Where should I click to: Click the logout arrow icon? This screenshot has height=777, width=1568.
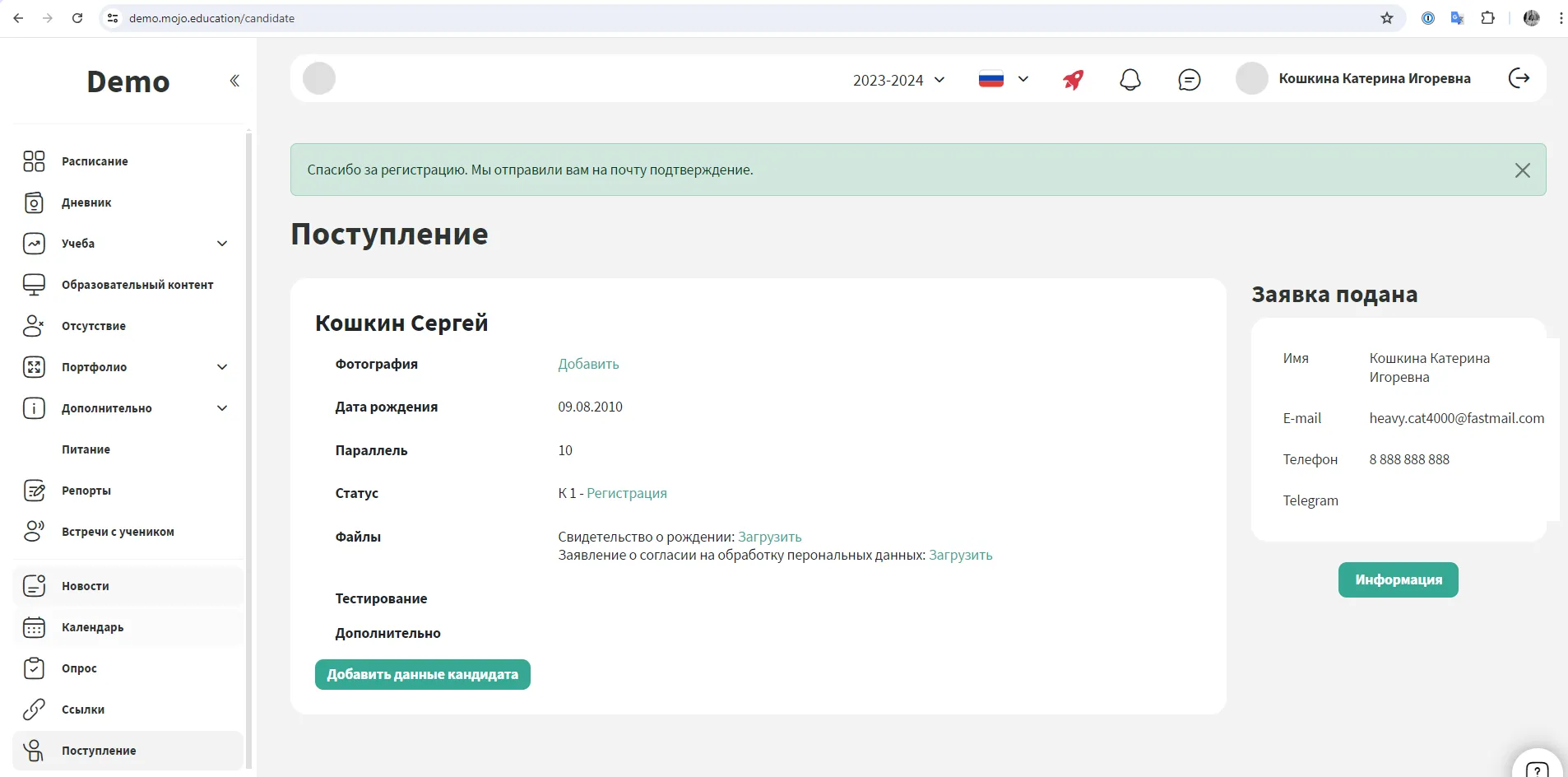click(x=1519, y=78)
